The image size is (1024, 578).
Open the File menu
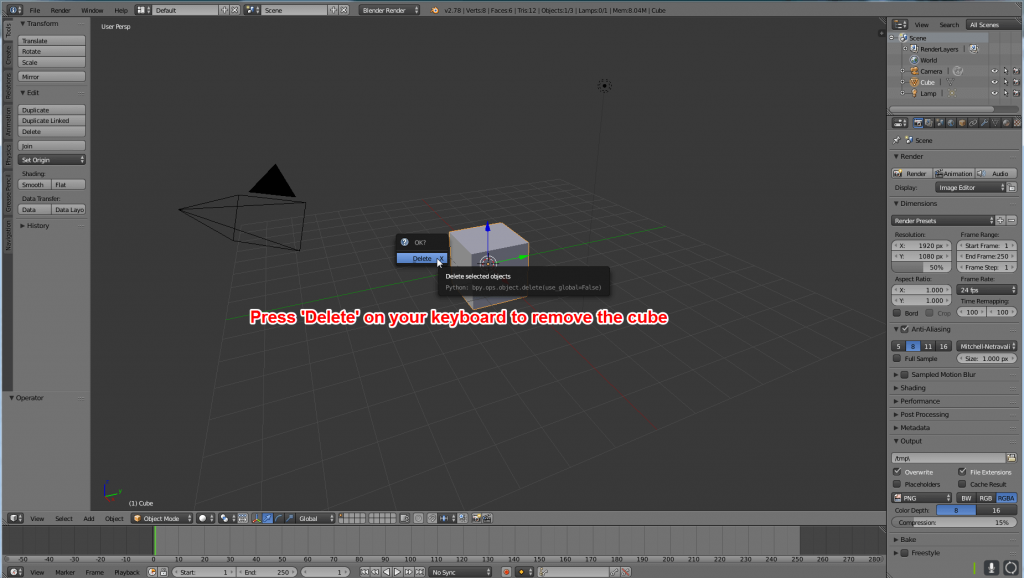(x=35, y=10)
